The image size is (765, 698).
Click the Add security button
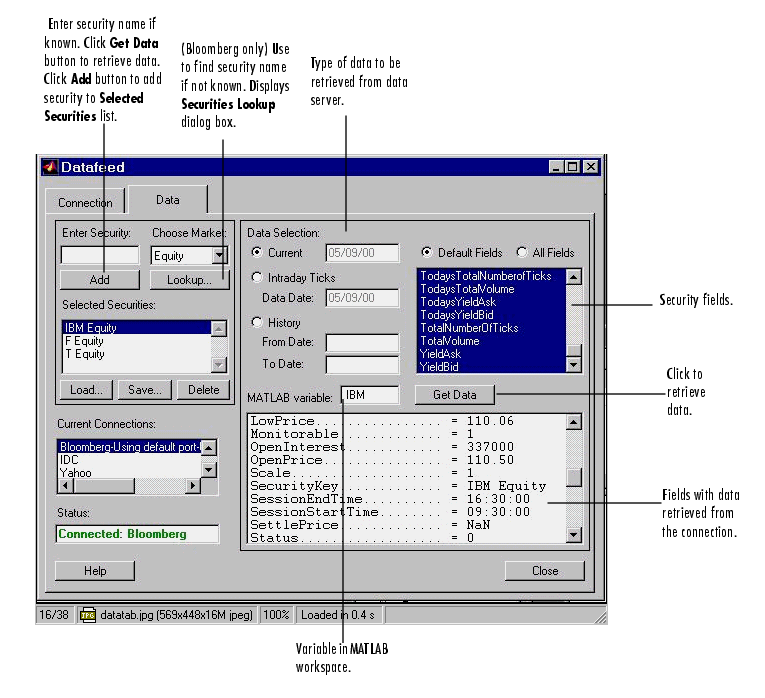[99, 280]
